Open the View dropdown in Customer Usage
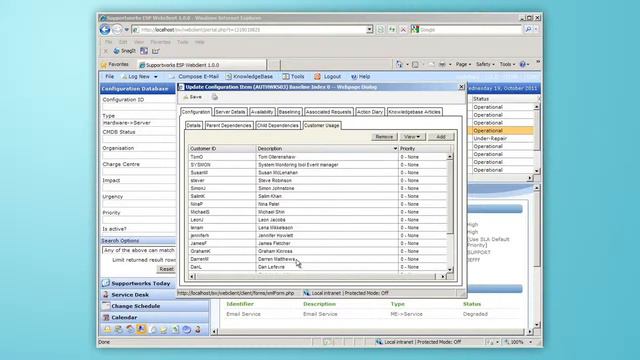The width and height of the screenshot is (640, 360). click(412, 137)
